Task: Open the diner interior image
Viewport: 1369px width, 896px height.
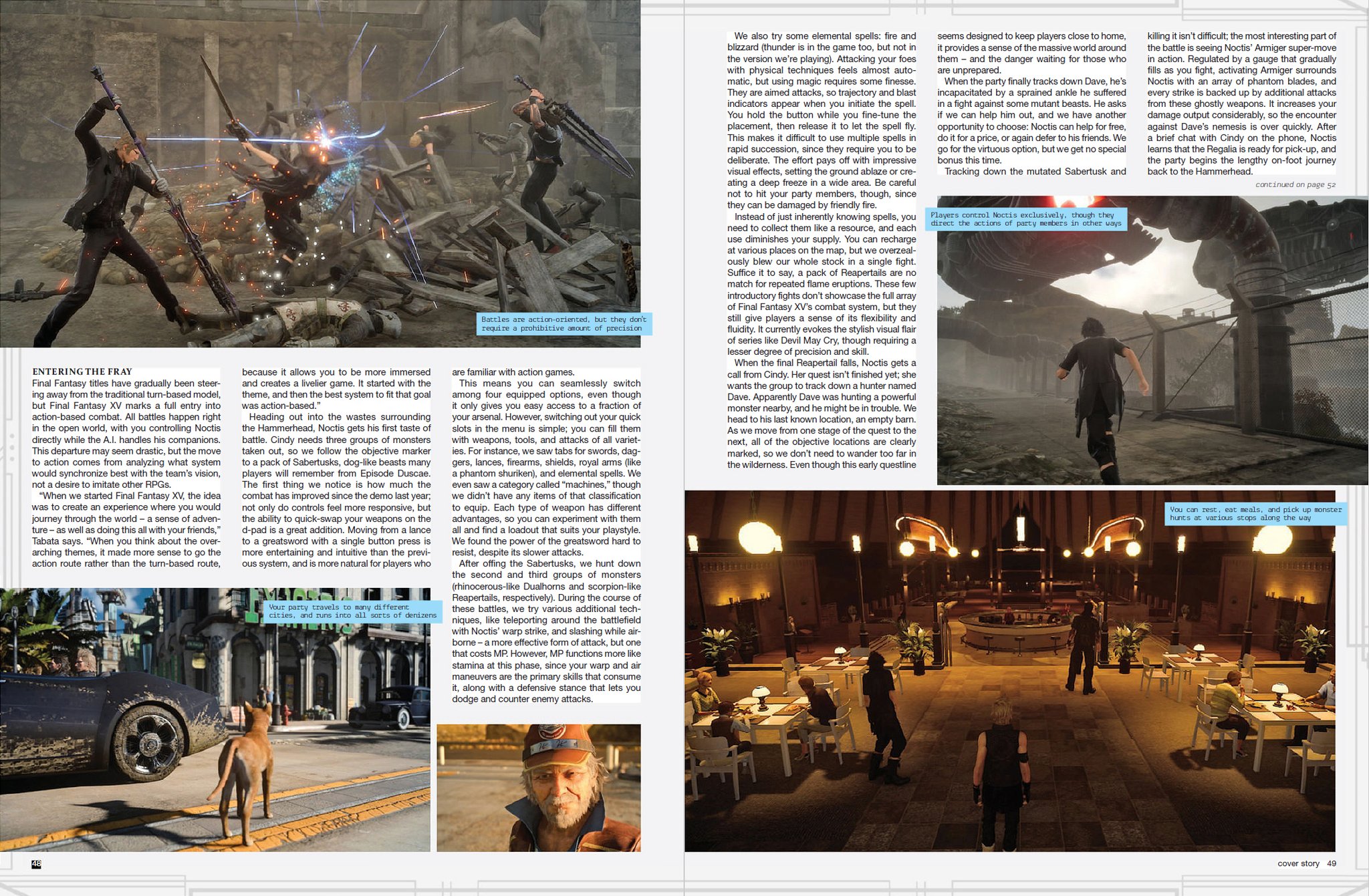Action: point(1009,671)
